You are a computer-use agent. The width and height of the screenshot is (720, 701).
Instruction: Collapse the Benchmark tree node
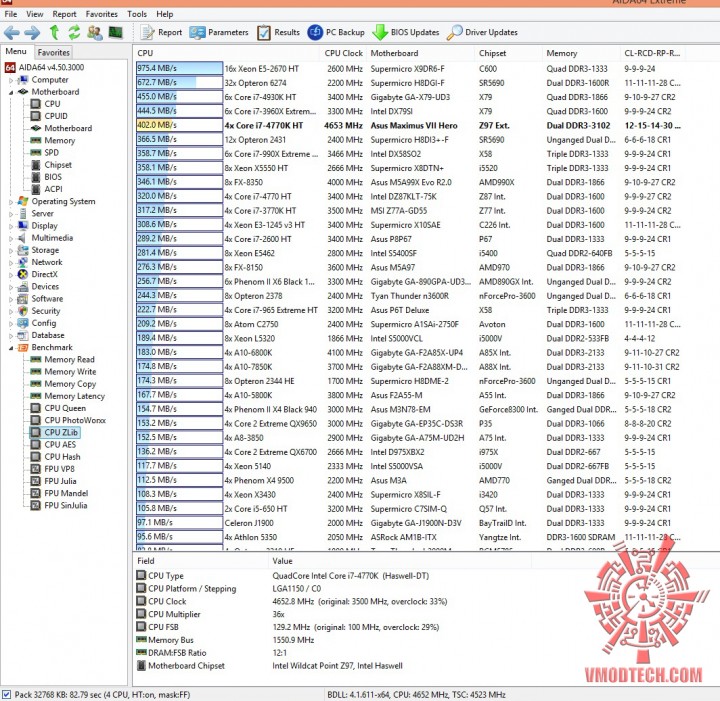click(x=11, y=348)
